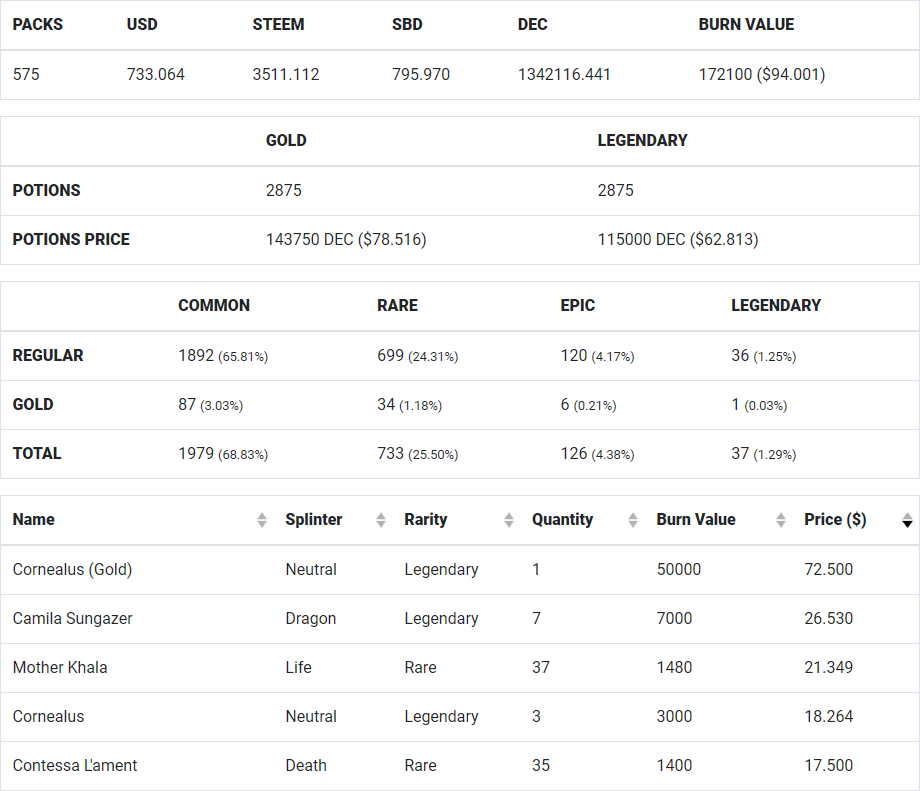Select the Cornealus (Gold) row name
The height and width of the screenshot is (791, 920).
click(72, 569)
